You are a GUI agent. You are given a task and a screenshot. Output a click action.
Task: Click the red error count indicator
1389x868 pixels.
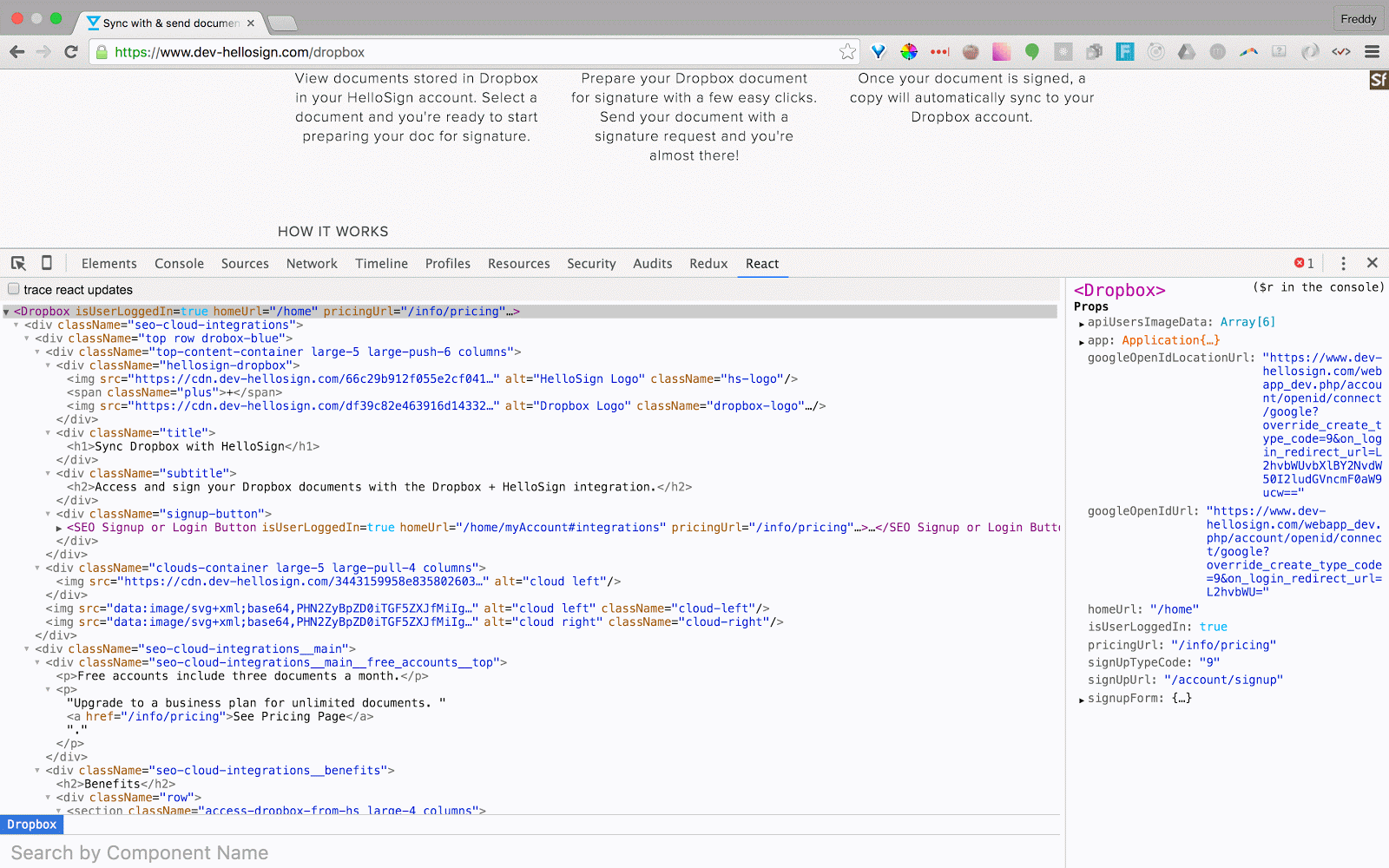click(1304, 263)
